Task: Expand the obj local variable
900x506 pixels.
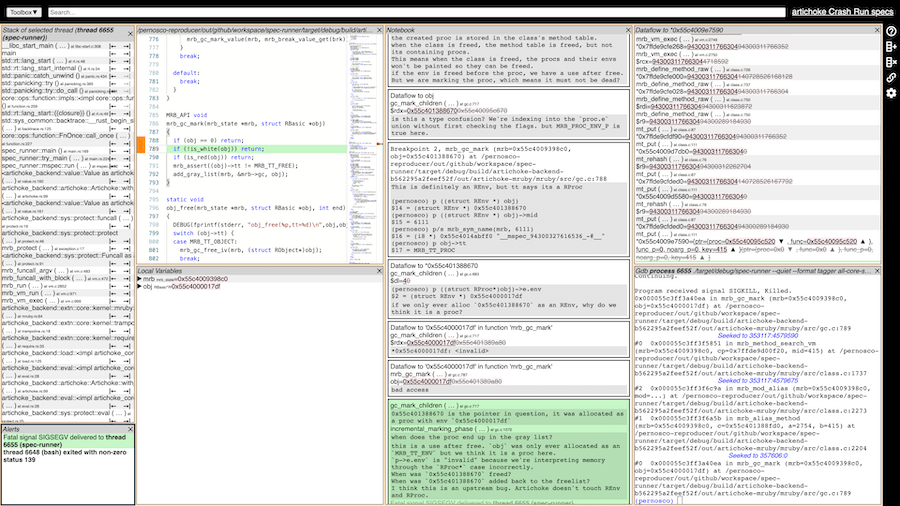Action: point(139,286)
